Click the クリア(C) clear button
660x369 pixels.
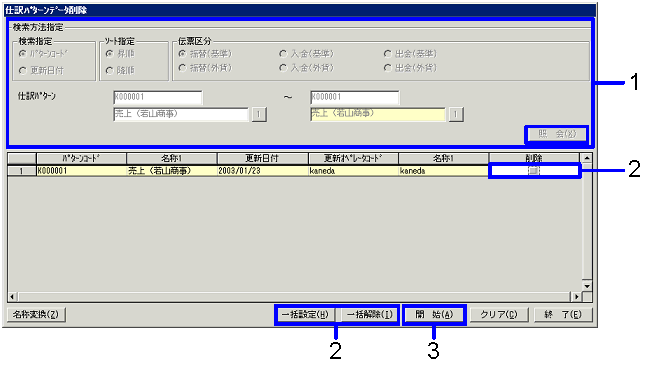(x=499, y=314)
